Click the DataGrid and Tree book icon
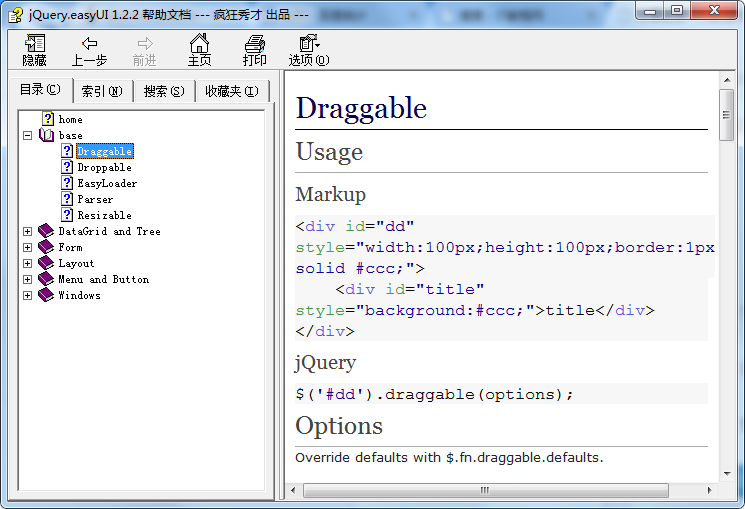745x509 pixels. pyautogui.click(x=46, y=231)
